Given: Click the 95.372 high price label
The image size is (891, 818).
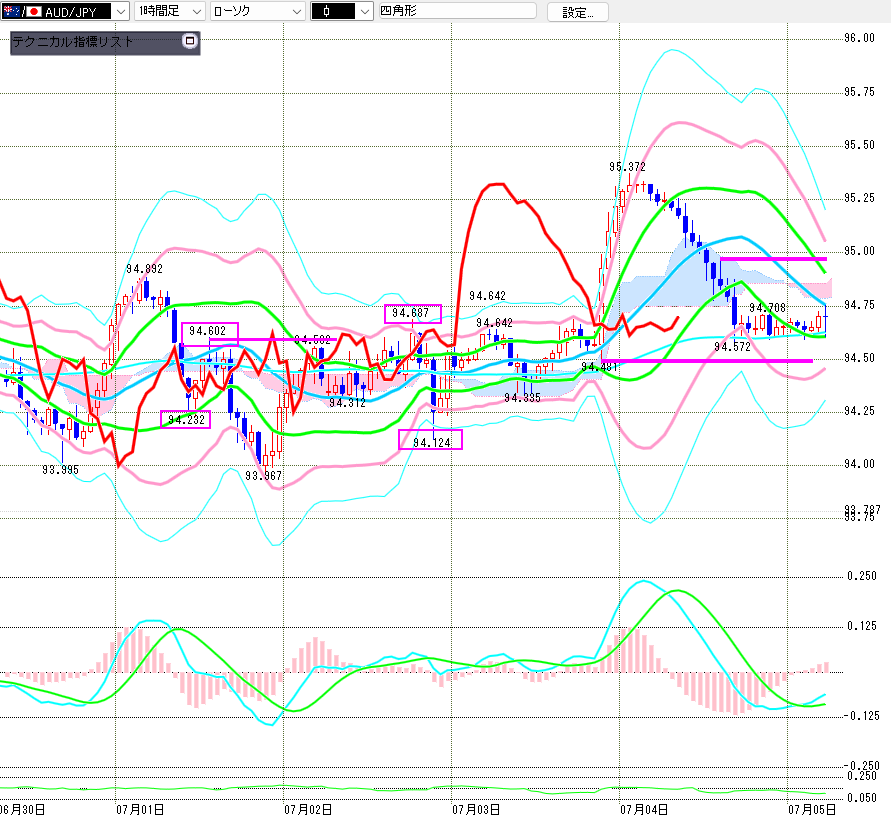Looking at the screenshot, I should tap(627, 167).
